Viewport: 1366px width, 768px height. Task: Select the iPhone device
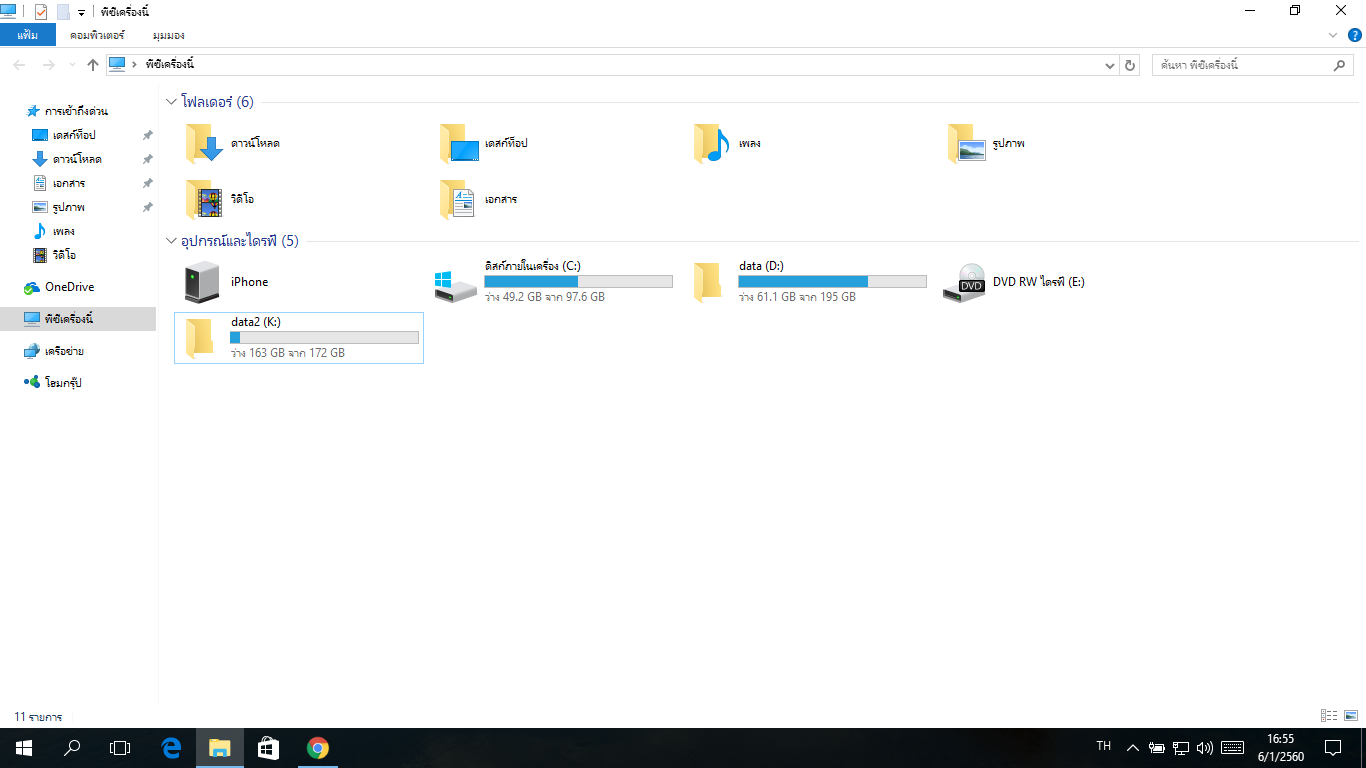tap(228, 282)
